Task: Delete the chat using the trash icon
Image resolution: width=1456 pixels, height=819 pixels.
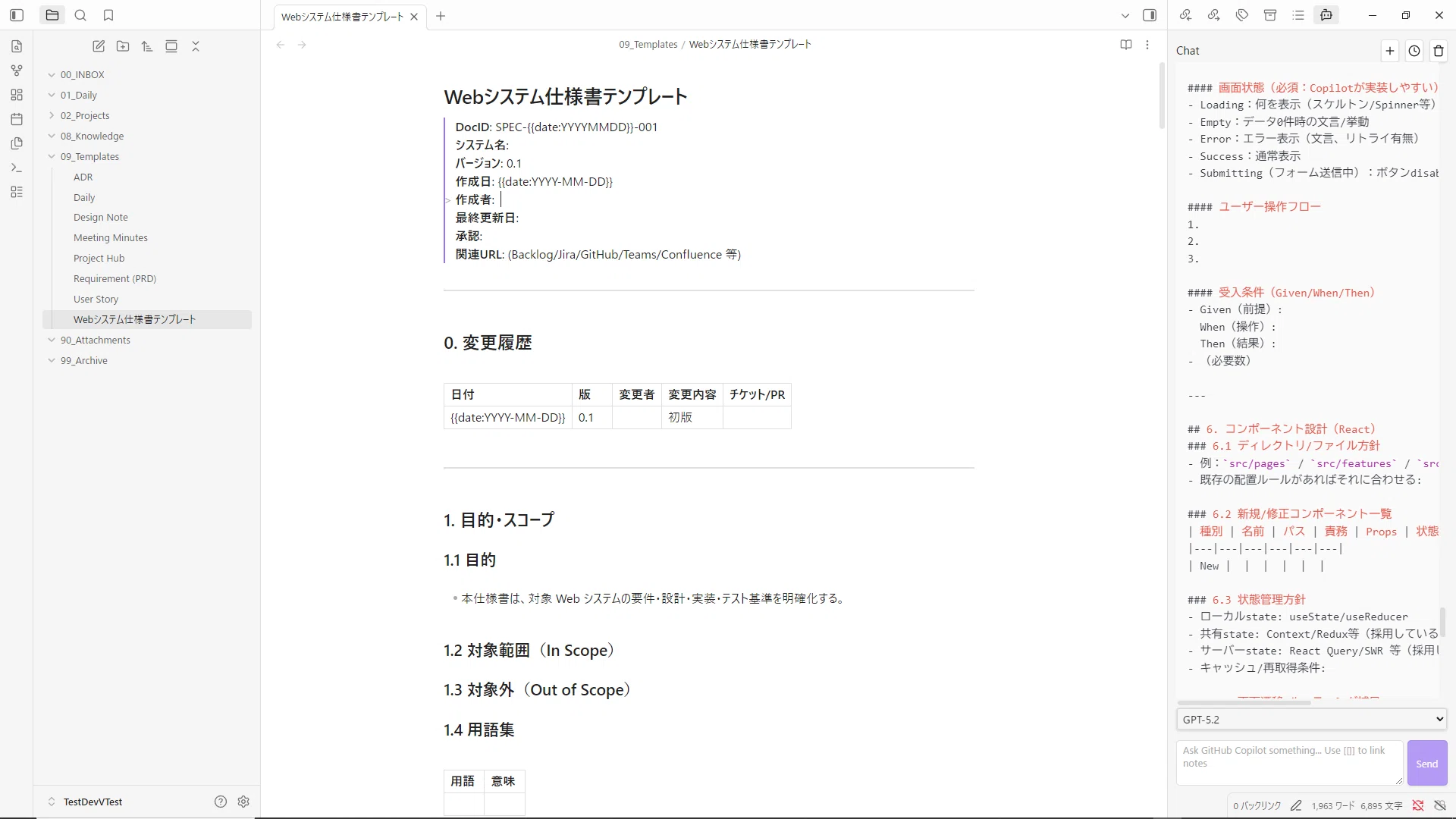Action: coord(1439,51)
